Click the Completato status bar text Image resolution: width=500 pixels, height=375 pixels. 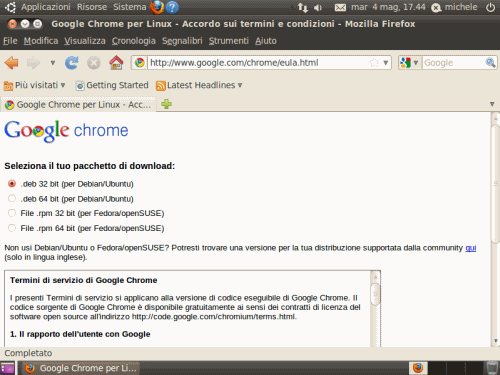coord(28,353)
